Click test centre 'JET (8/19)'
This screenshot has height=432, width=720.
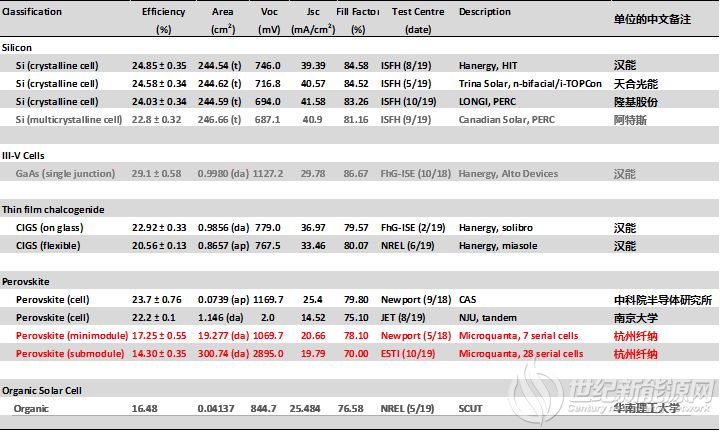[x=403, y=318]
